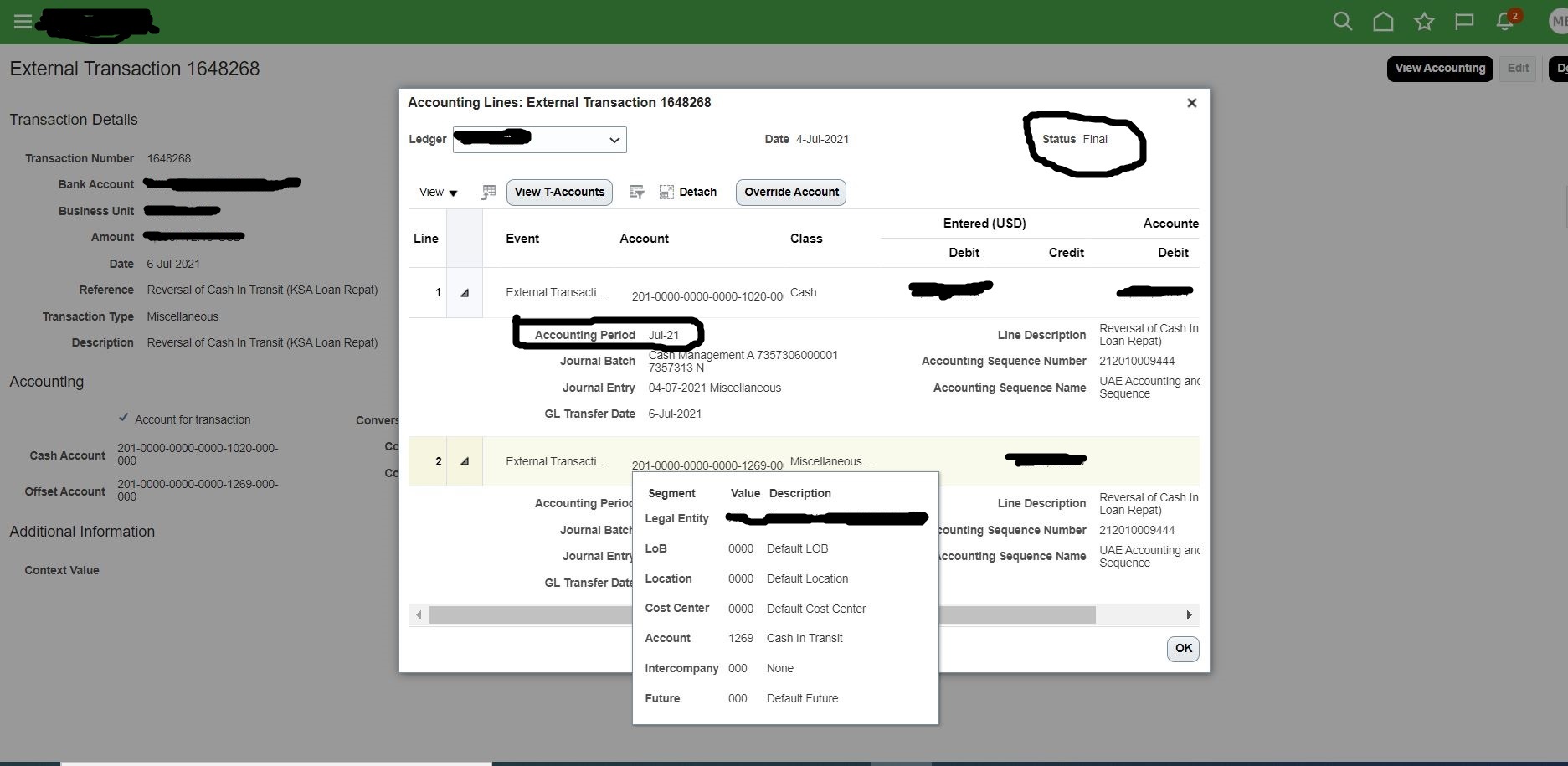
Task: Open Notifications bell showing 2 alerts
Action: [x=1504, y=21]
